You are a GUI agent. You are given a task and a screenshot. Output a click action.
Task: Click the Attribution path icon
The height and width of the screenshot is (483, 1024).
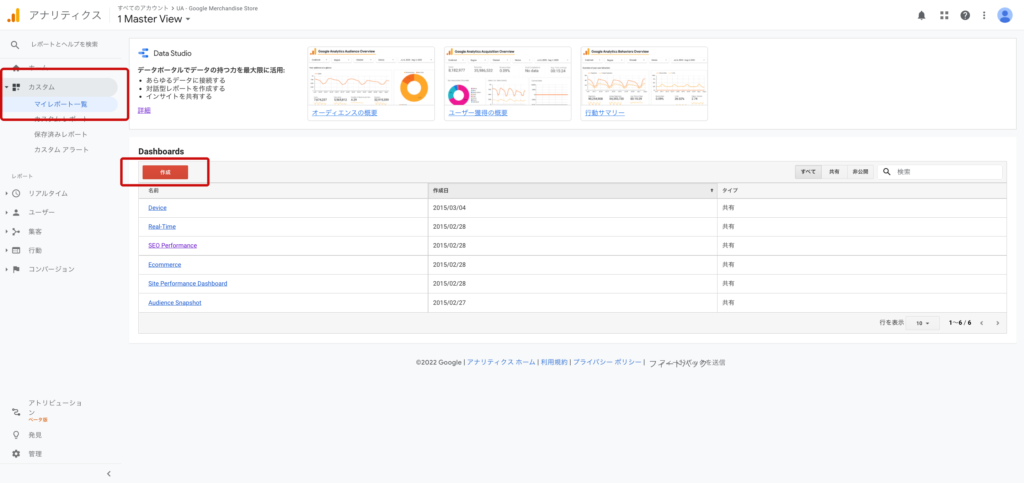16,411
